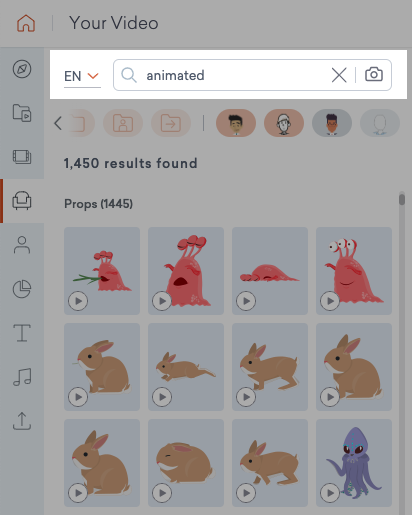
Task: Play the purple octopus prop preview
Action: click(330, 493)
